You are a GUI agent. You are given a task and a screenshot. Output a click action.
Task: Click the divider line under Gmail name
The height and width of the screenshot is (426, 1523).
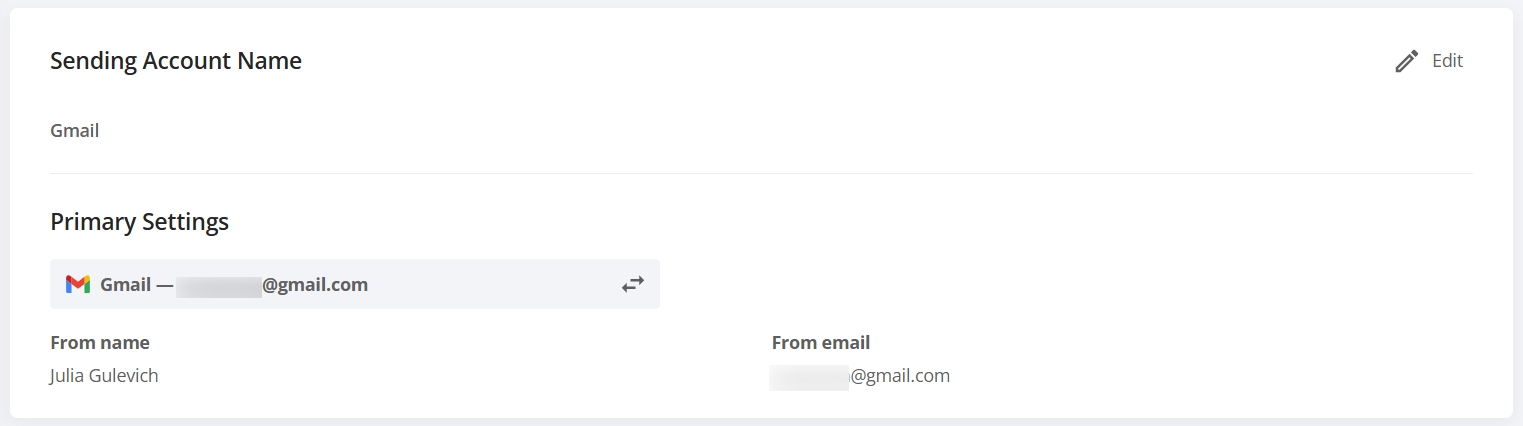[761, 173]
